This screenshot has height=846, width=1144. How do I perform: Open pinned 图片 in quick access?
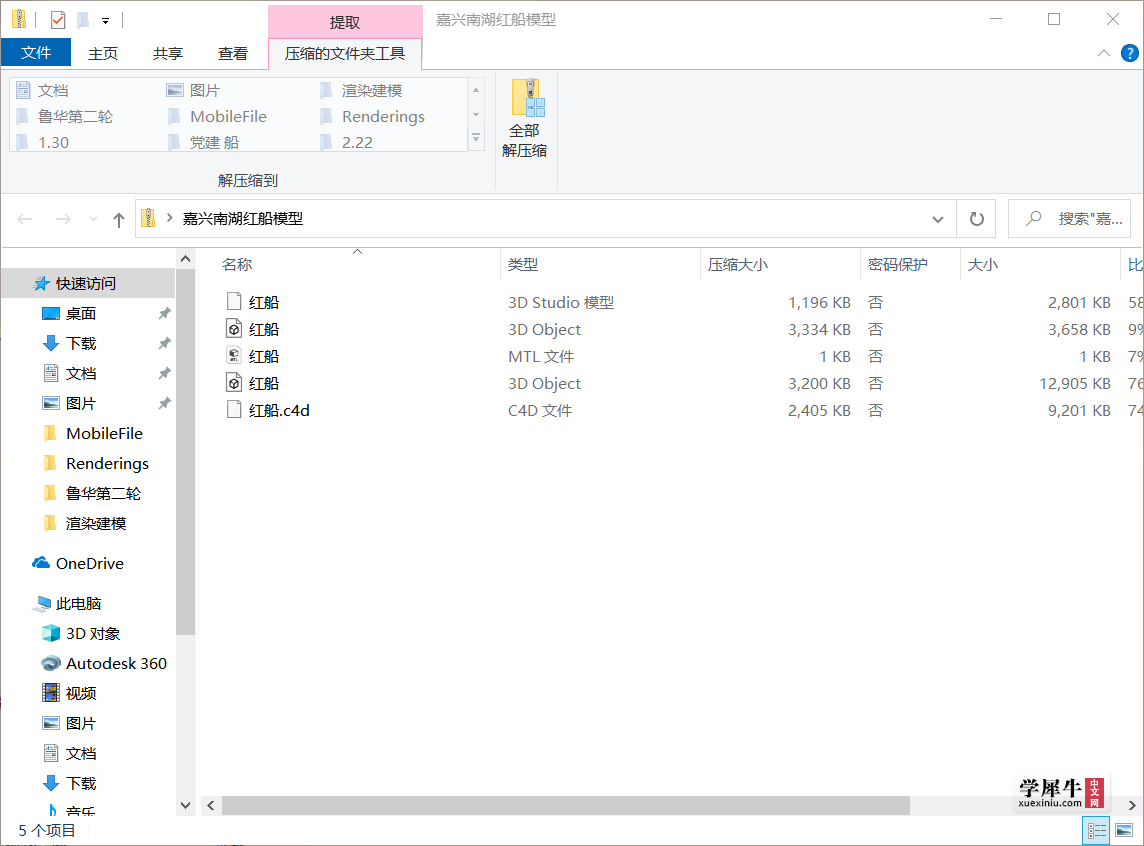point(80,403)
